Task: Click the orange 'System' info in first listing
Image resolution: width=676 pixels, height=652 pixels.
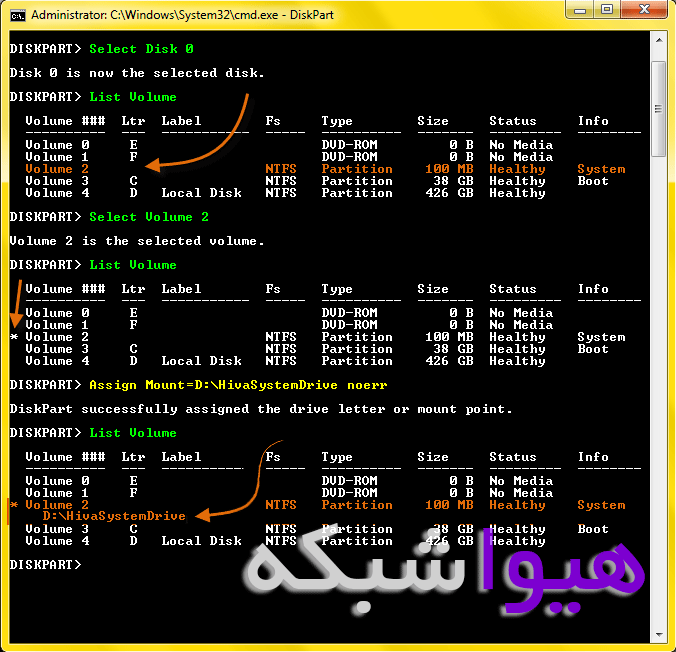Action: click(x=601, y=169)
